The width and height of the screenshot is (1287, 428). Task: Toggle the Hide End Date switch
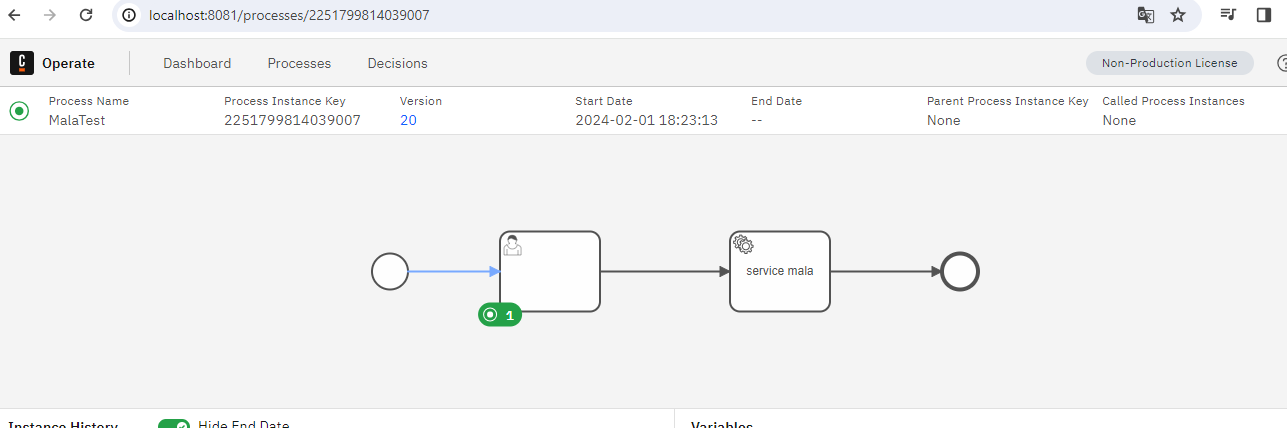tap(174, 424)
